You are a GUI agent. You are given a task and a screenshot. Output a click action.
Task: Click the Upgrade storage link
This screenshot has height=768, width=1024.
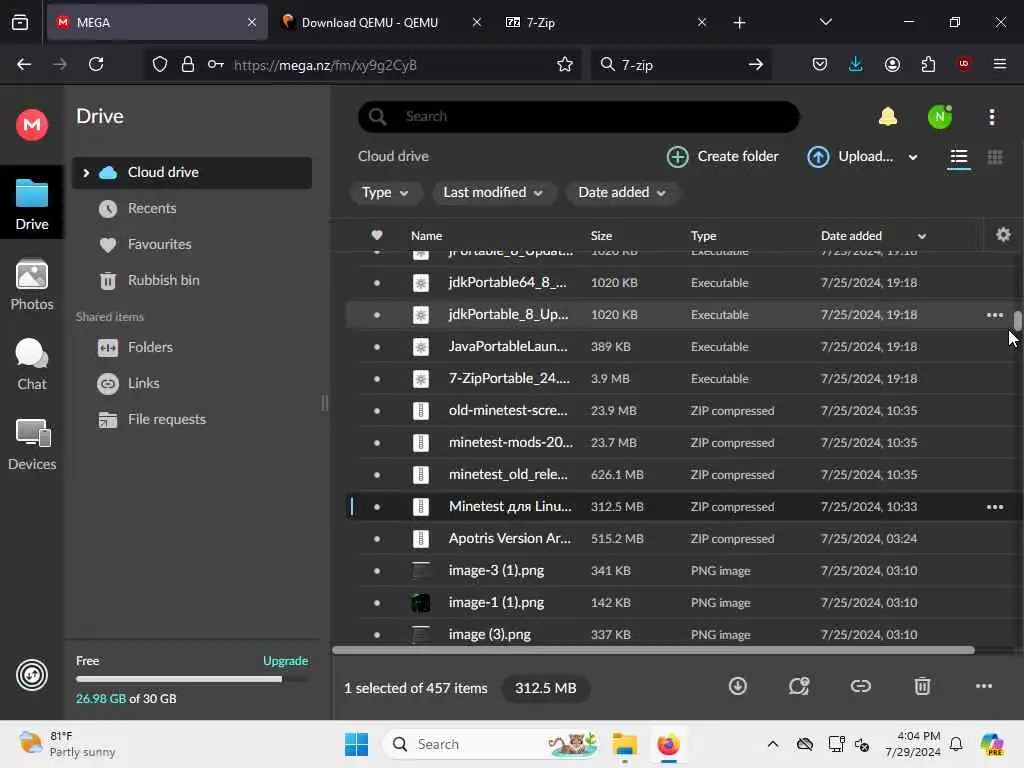tap(285, 661)
